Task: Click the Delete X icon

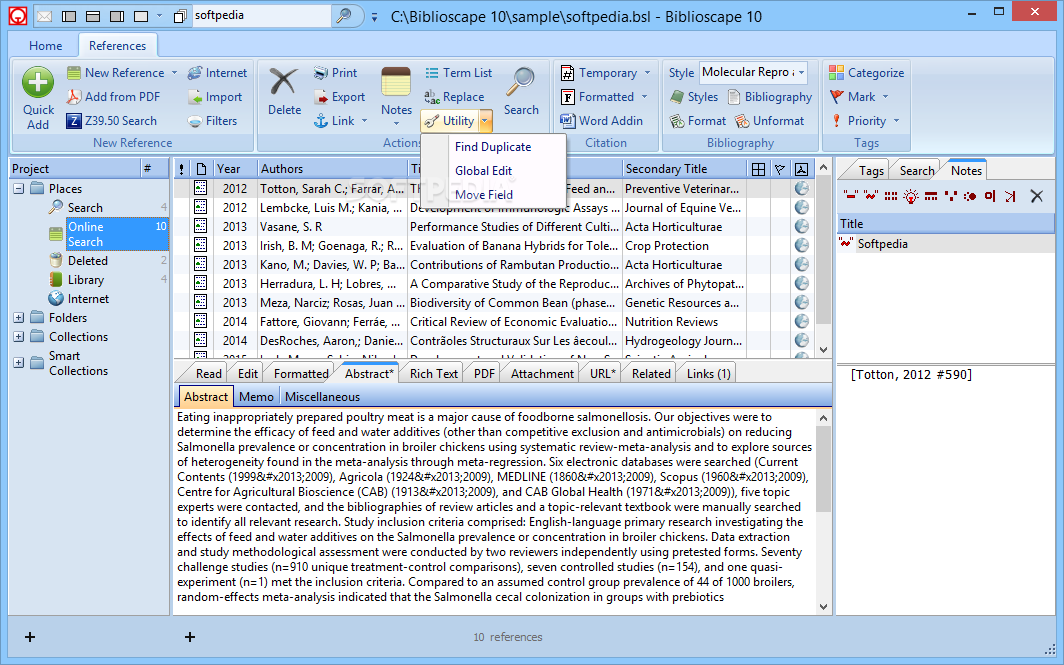Action: (284, 81)
